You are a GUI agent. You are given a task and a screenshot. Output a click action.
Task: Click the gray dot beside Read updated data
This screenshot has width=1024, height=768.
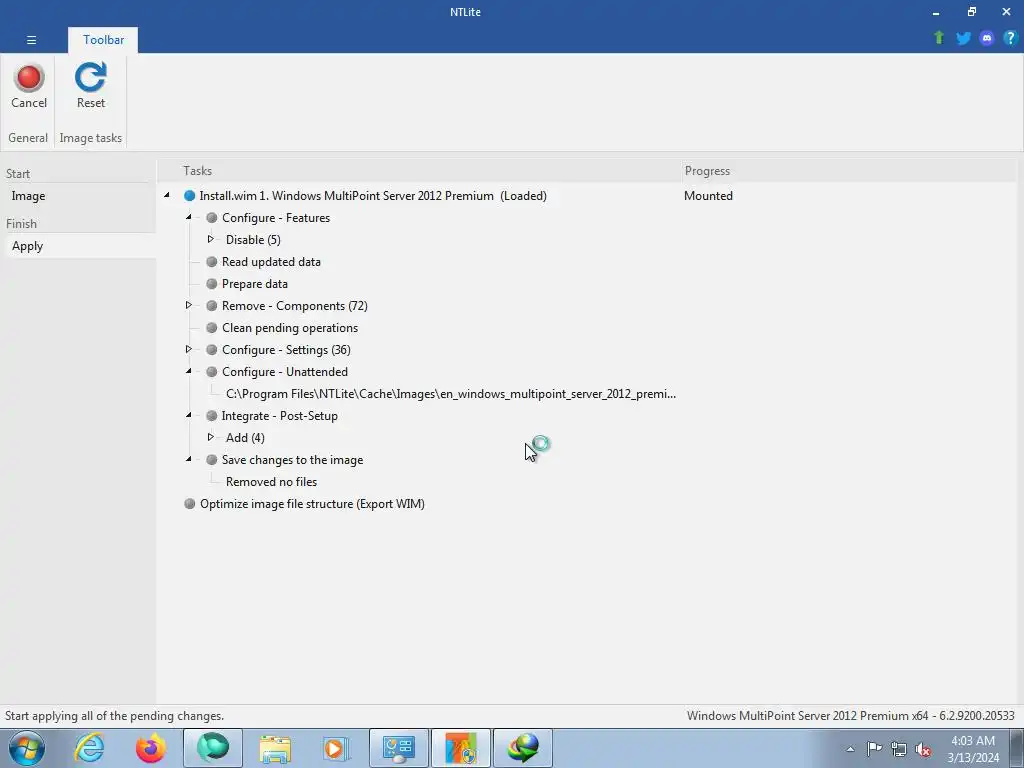(x=212, y=262)
